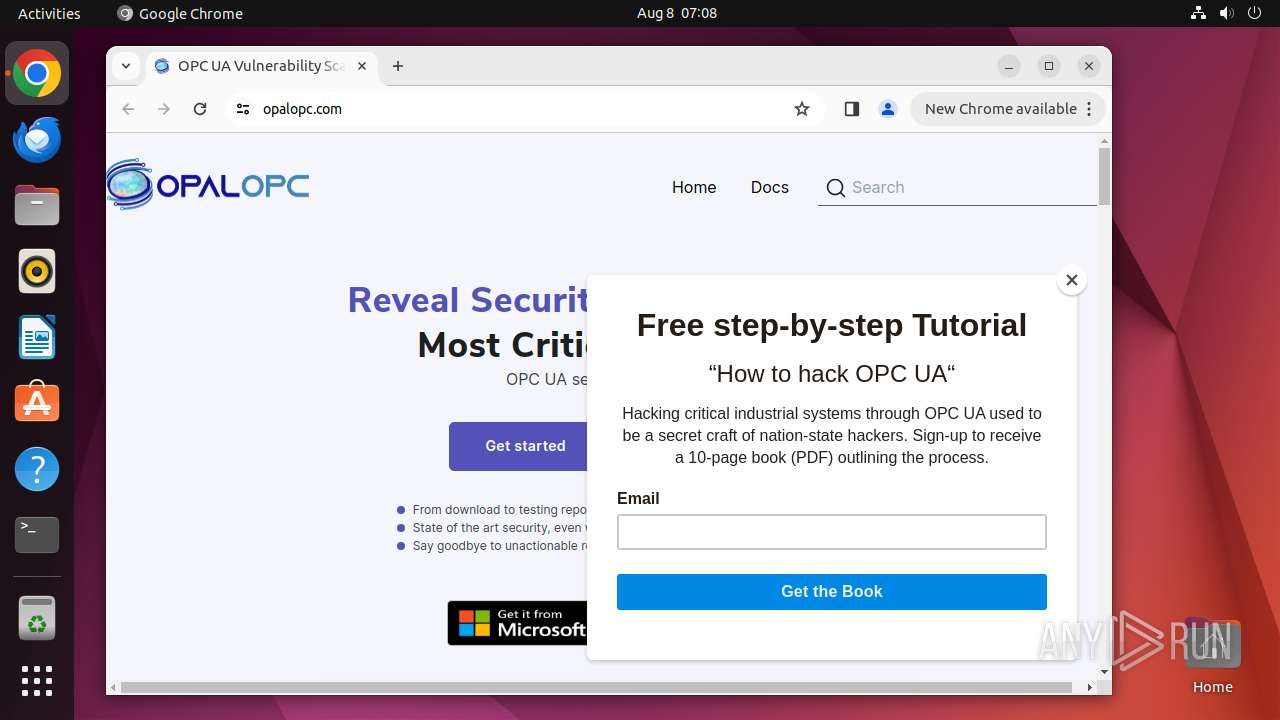
Task: Click the search magnifier icon on site
Action: (836, 188)
